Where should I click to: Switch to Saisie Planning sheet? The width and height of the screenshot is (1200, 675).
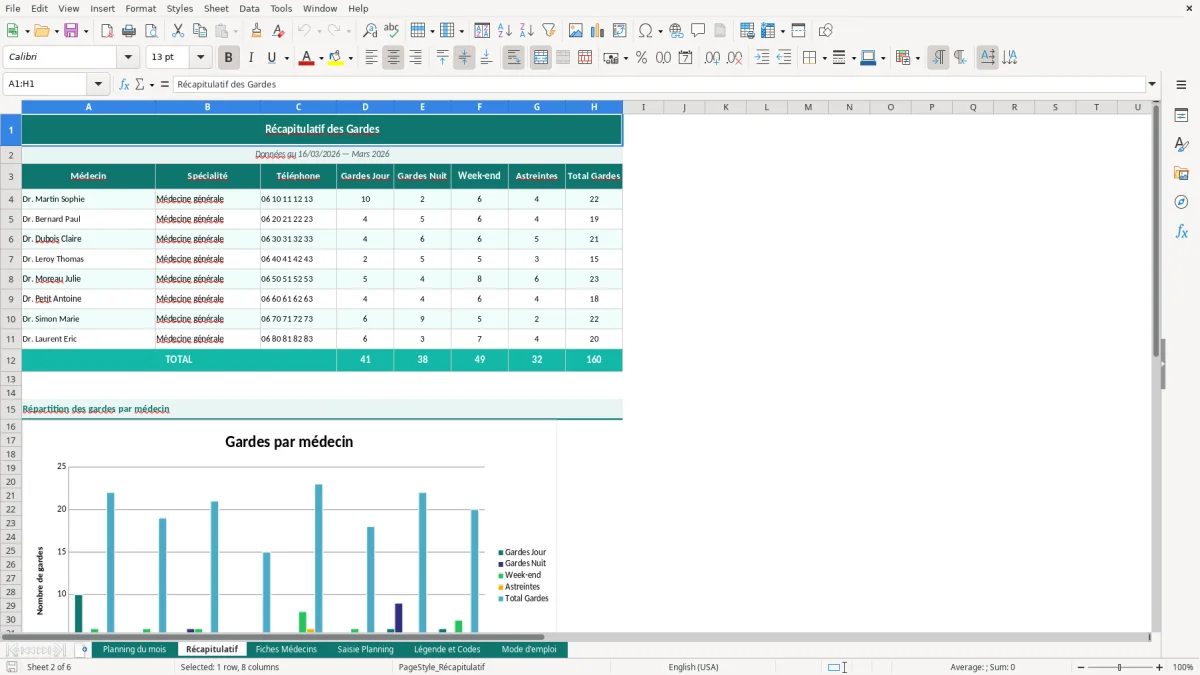365,650
